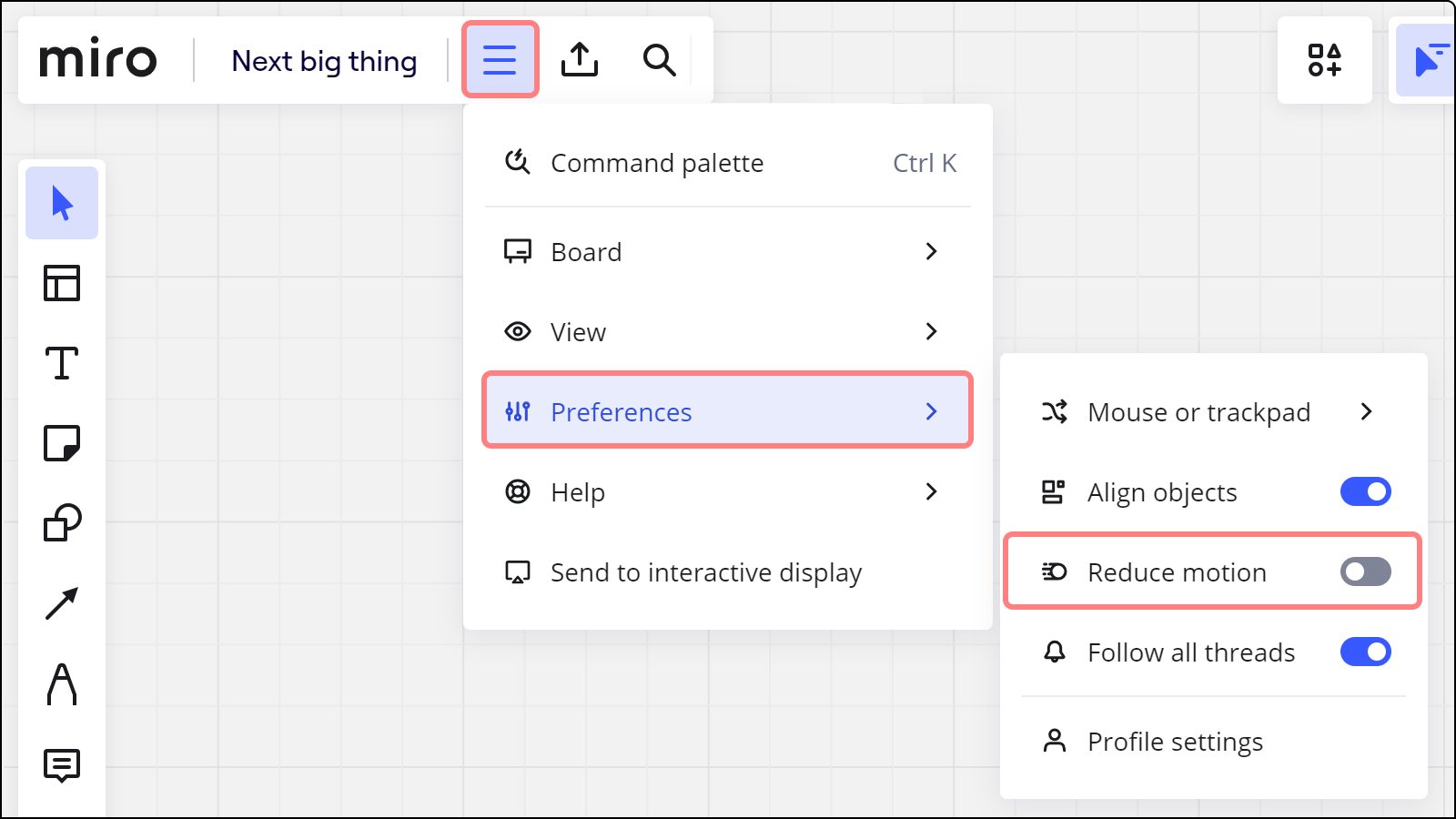Screen dimensions: 1456x819
Task: Turn off Align objects toggle
Action: [1365, 492]
